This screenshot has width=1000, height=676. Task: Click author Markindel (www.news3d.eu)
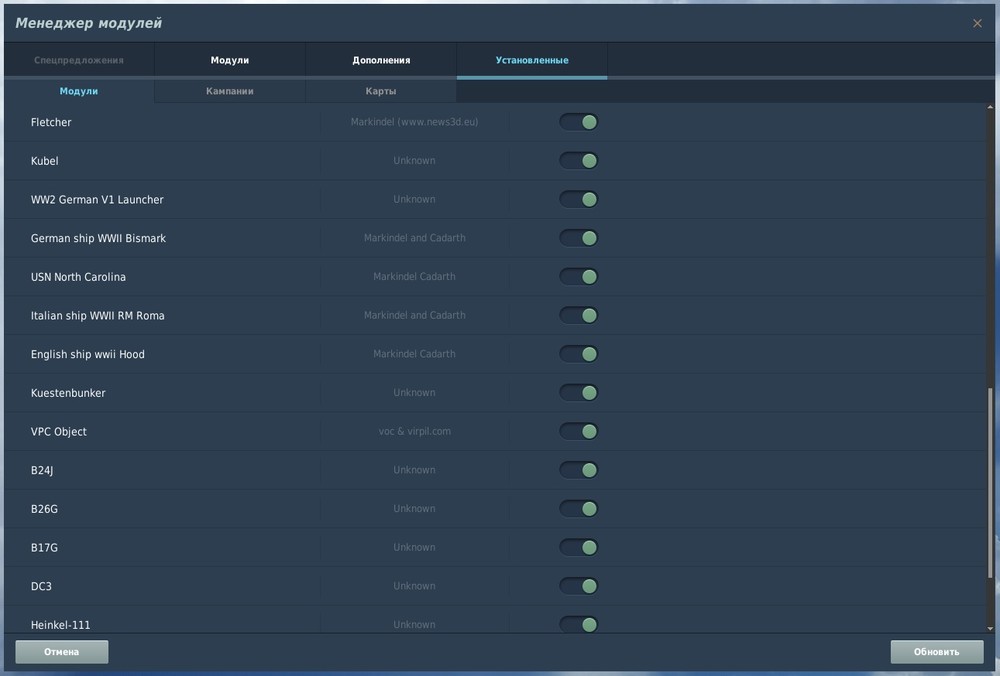tap(415, 122)
